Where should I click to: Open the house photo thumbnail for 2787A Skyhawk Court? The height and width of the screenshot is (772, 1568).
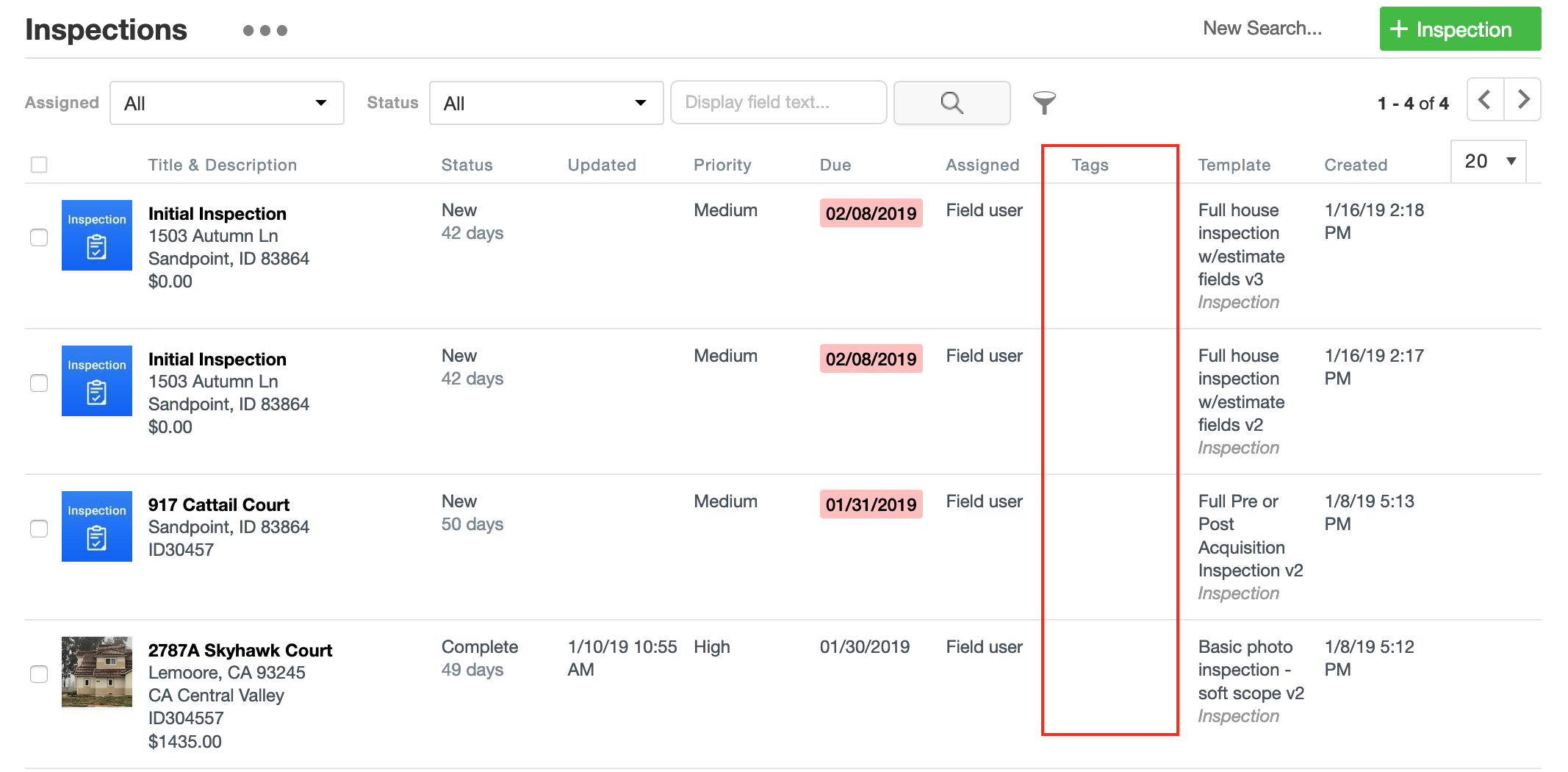(x=96, y=672)
